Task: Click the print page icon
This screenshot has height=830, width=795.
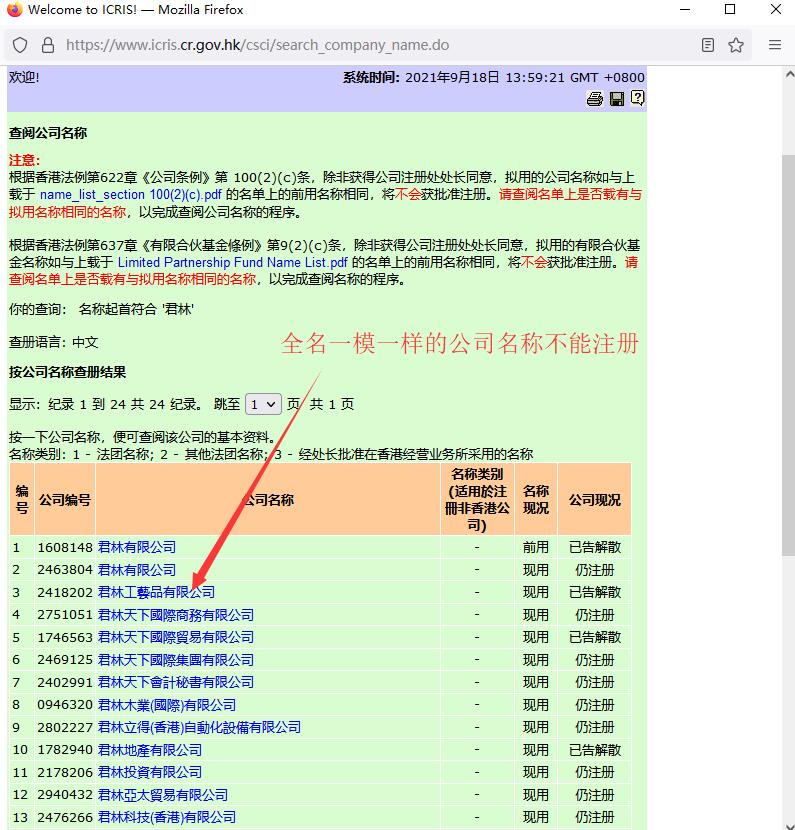Action: (594, 98)
